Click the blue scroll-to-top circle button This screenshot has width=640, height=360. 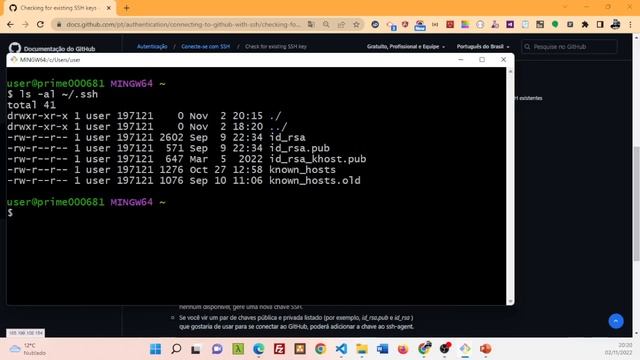coord(616,321)
